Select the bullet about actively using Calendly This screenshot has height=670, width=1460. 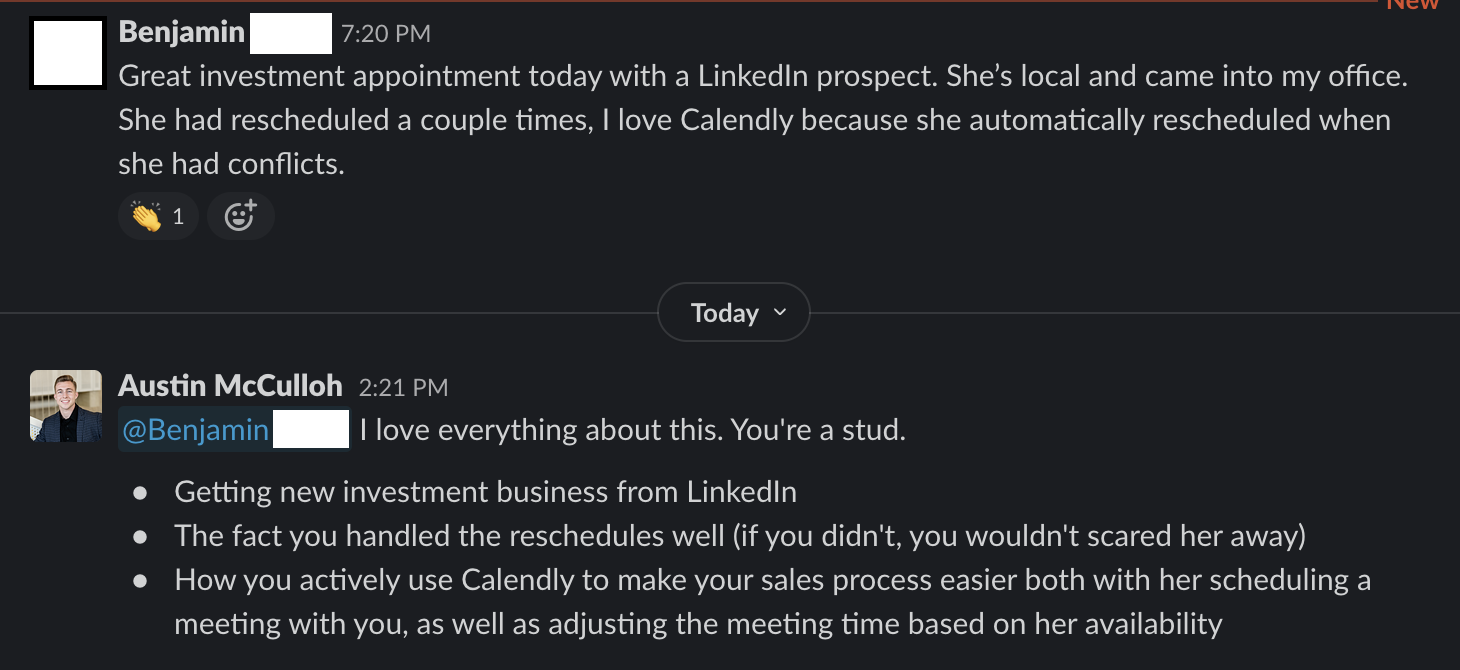point(772,602)
